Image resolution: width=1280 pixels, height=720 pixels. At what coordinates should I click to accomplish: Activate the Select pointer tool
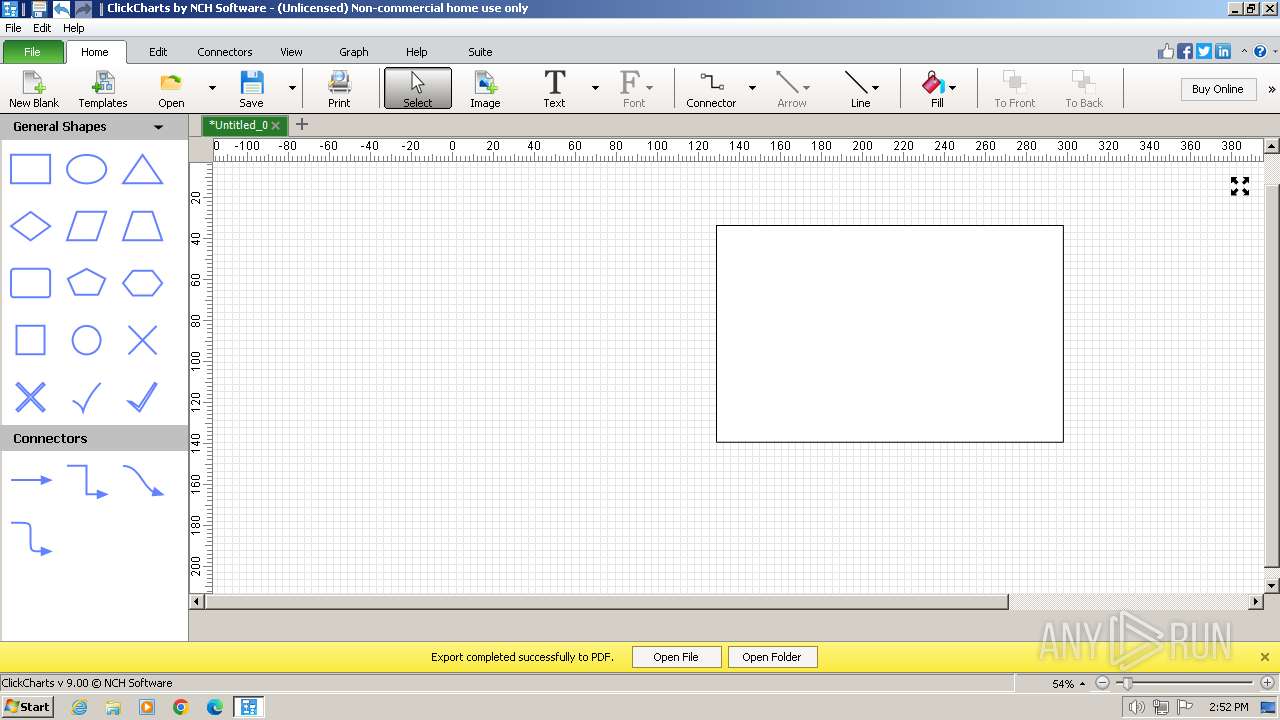[x=418, y=89]
